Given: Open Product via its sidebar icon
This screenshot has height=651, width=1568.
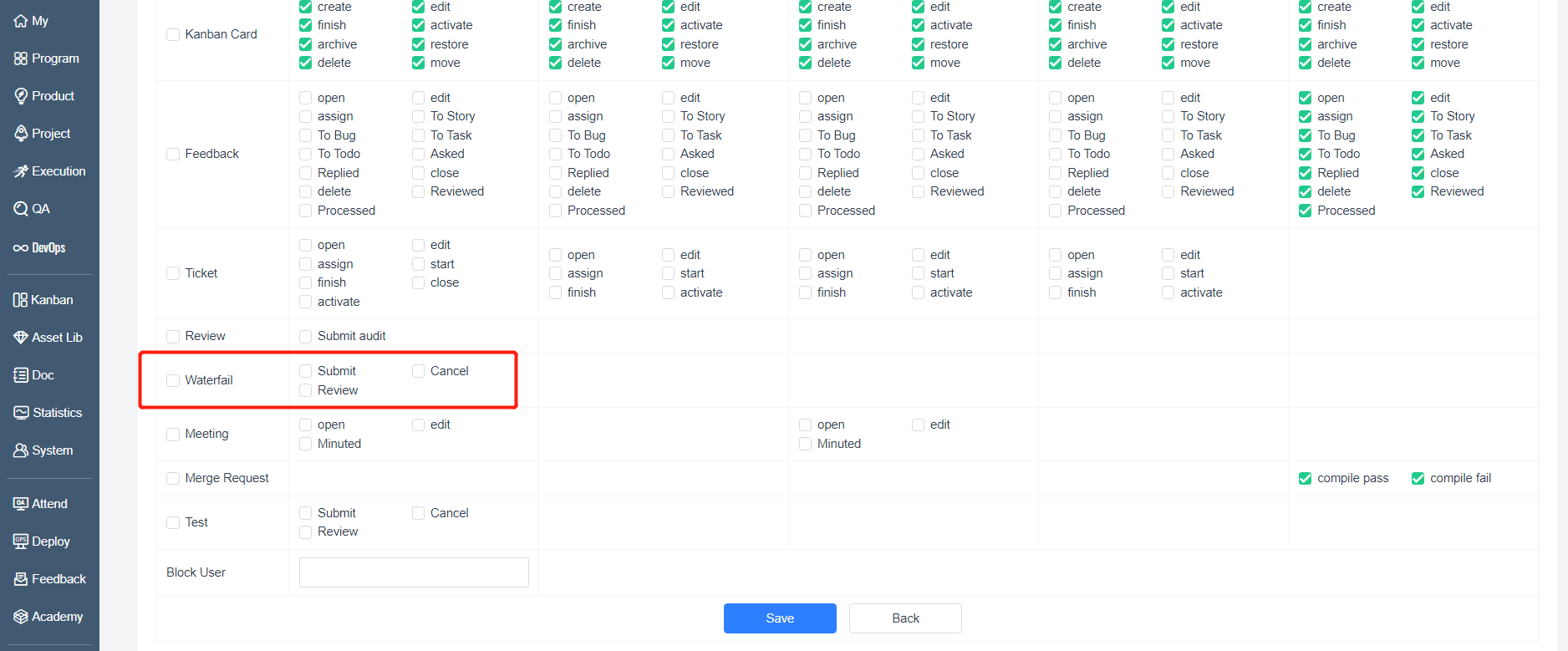Looking at the screenshot, I should tap(21, 96).
